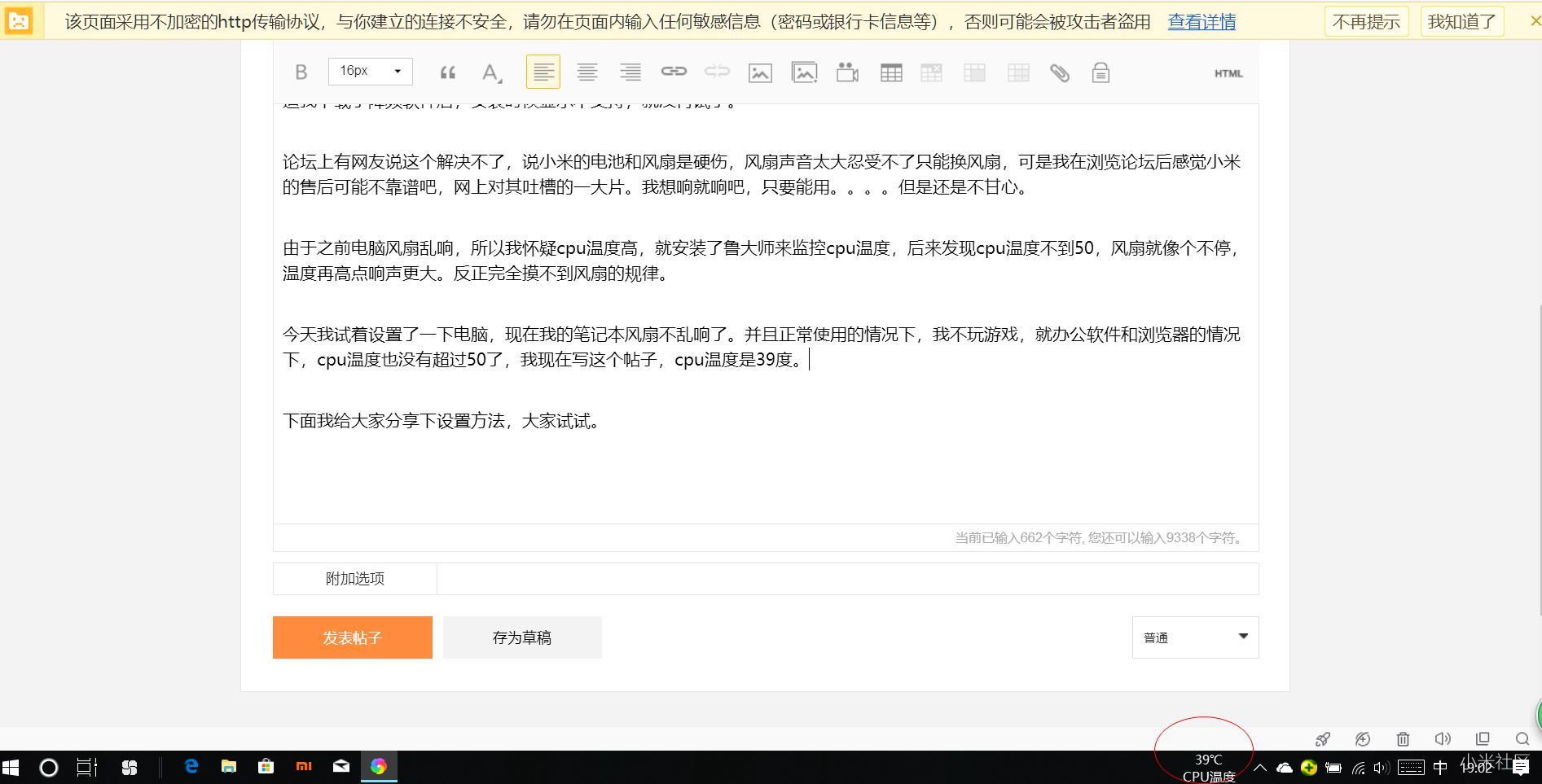Switch the editor to HTML source mode
Viewport: 1542px width, 784px height.
(1228, 73)
